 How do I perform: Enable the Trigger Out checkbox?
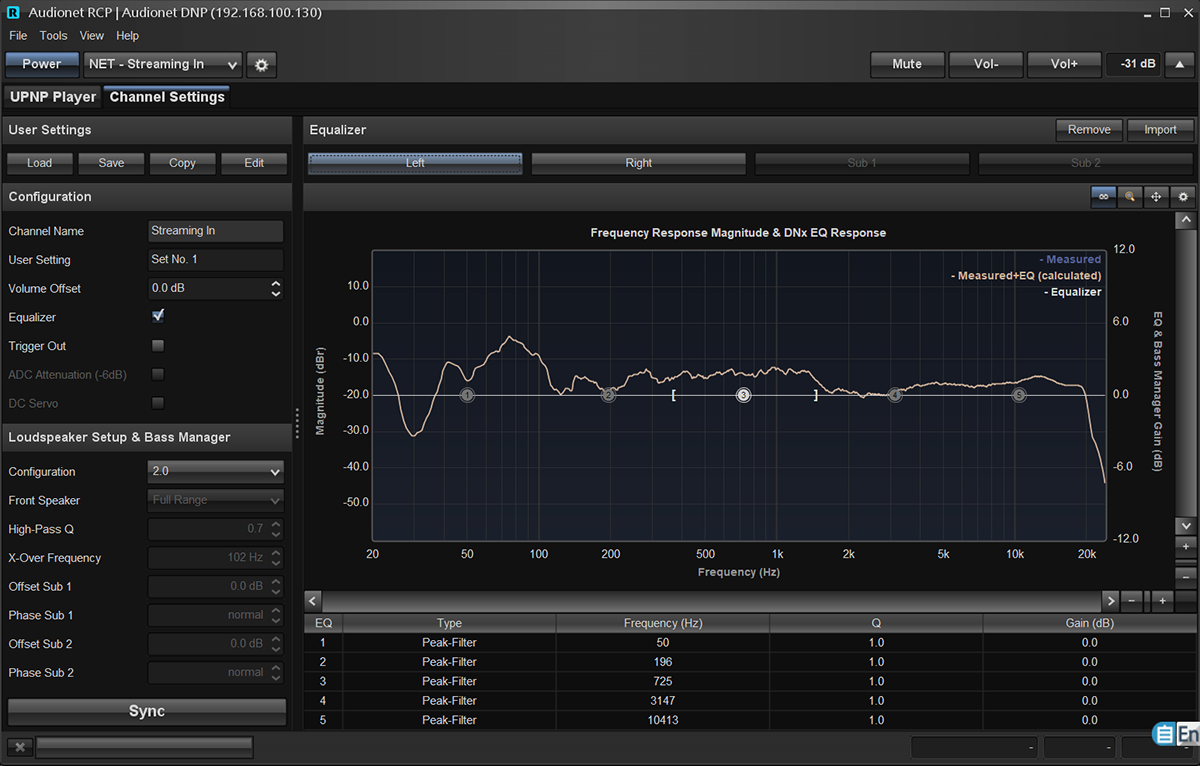click(x=157, y=345)
